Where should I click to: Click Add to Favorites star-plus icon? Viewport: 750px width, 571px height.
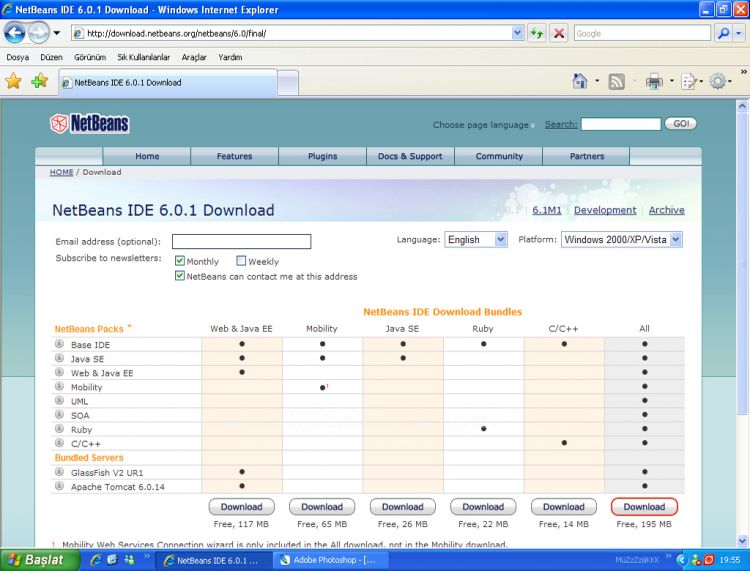click(39, 81)
